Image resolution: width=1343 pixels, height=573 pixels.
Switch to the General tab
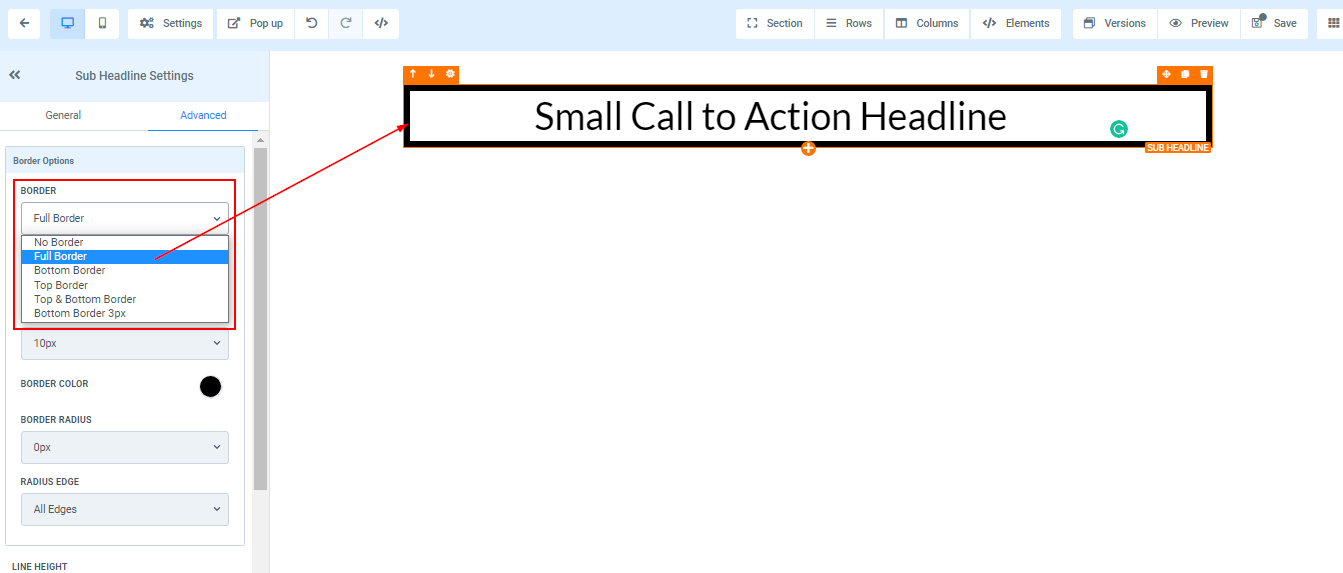click(x=63, y=115)
